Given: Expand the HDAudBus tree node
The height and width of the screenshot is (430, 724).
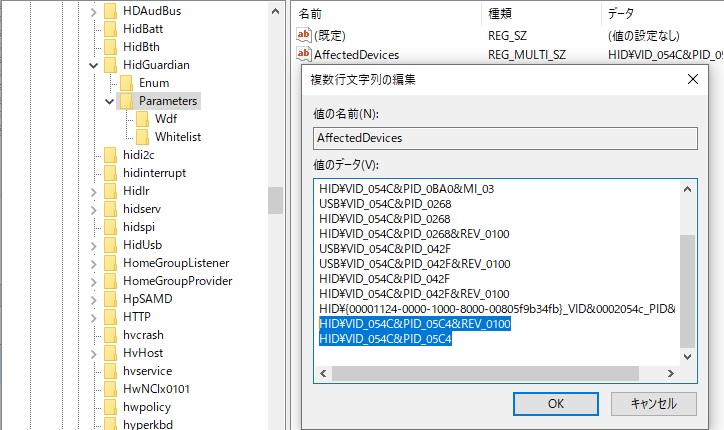Looking at the screenshot, I should coord(93,11).
